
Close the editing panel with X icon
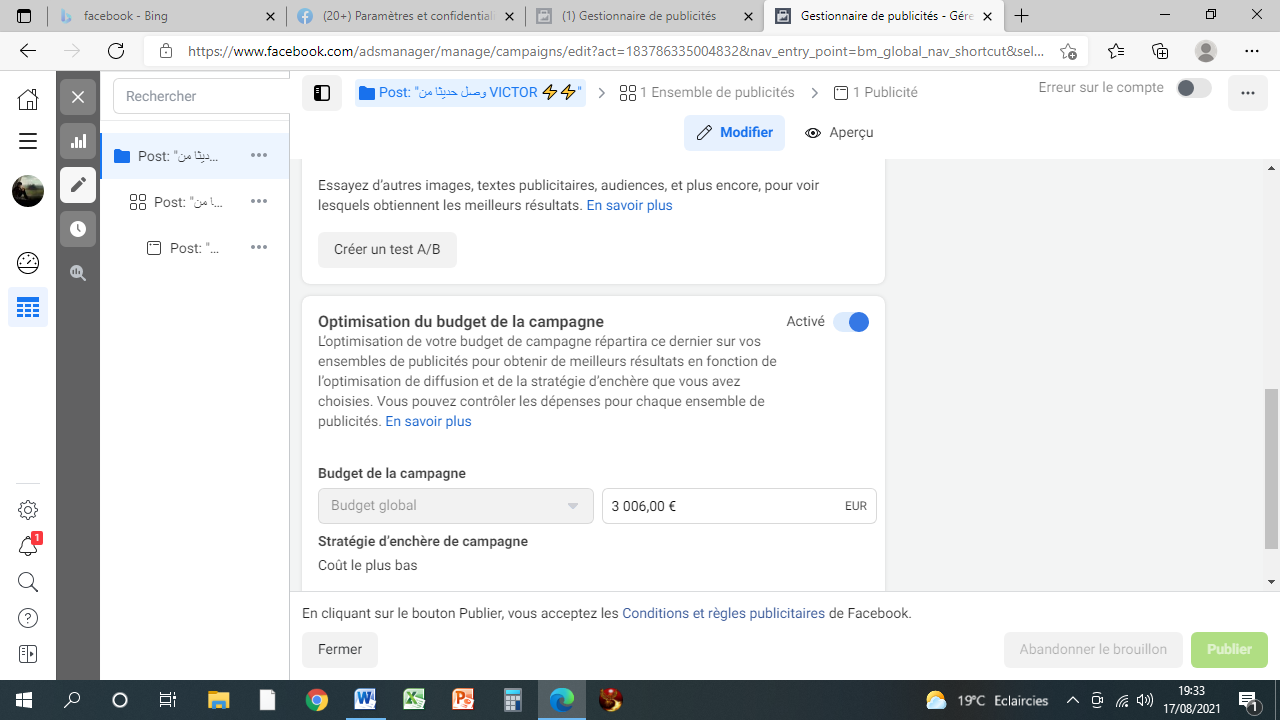pos(78,97)
